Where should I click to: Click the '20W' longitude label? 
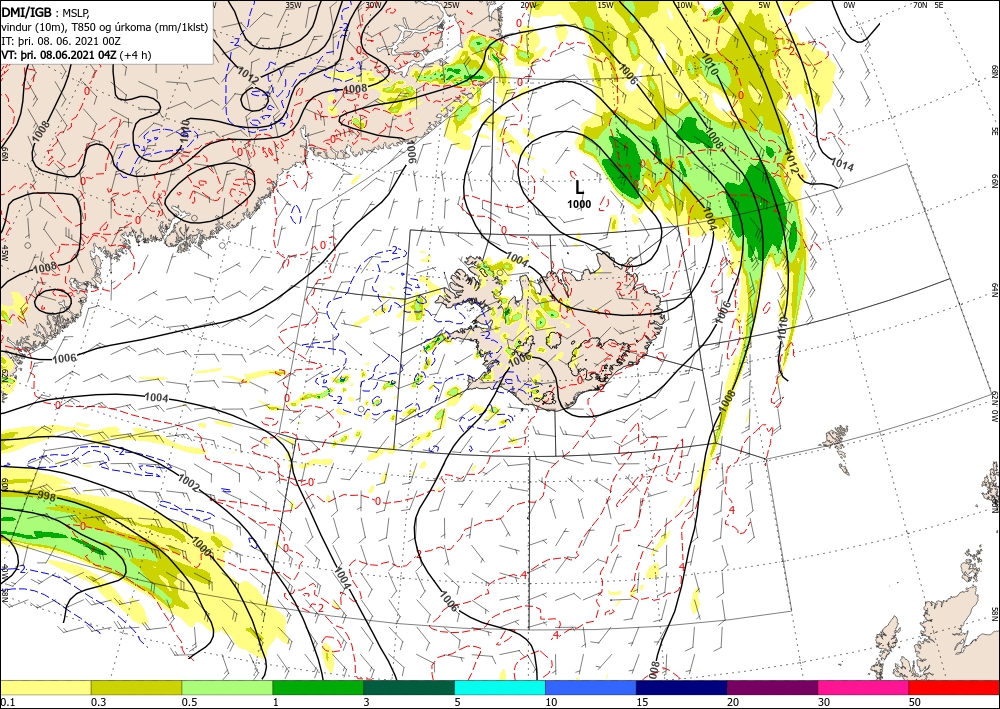528,5
